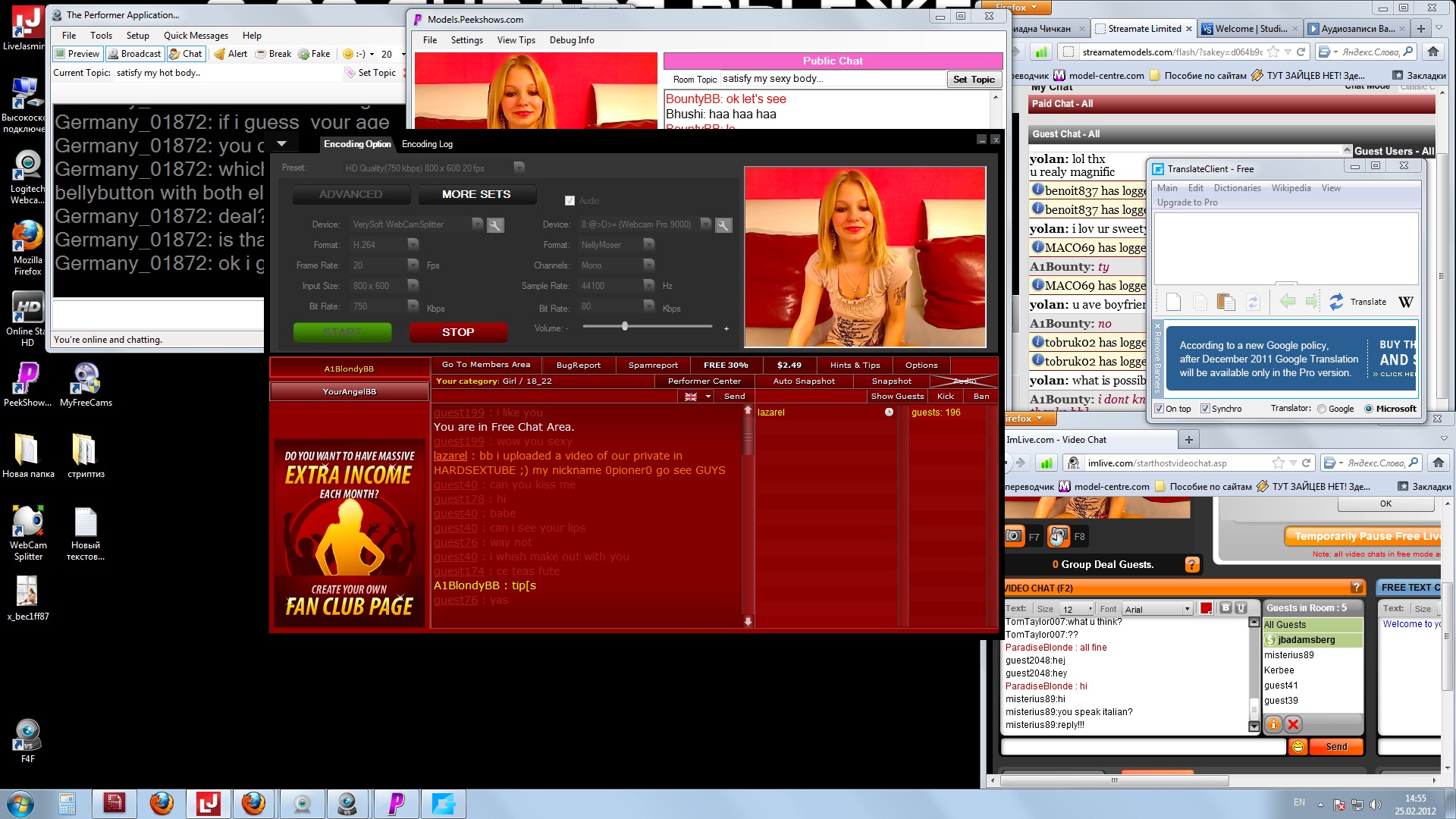Click the red X remove guest icon
Screen dimensions: 1456x819
(x=1294, y=724)
